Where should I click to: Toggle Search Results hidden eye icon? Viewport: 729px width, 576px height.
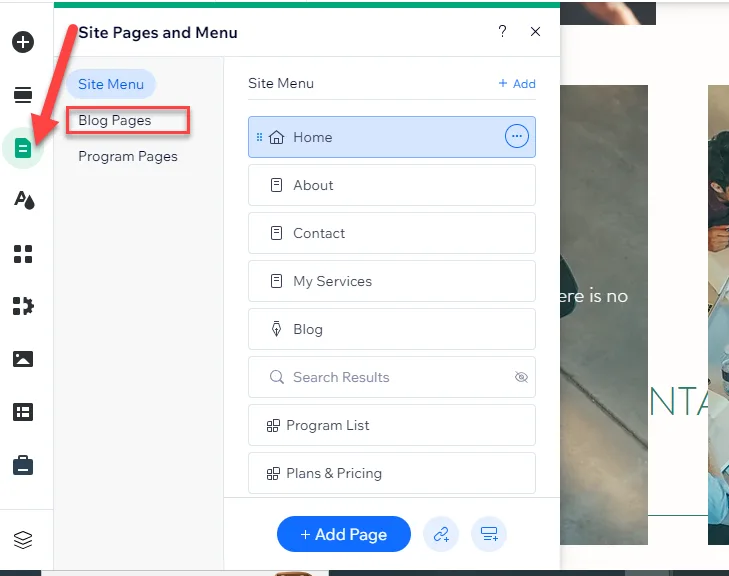(x=521, y=377)
